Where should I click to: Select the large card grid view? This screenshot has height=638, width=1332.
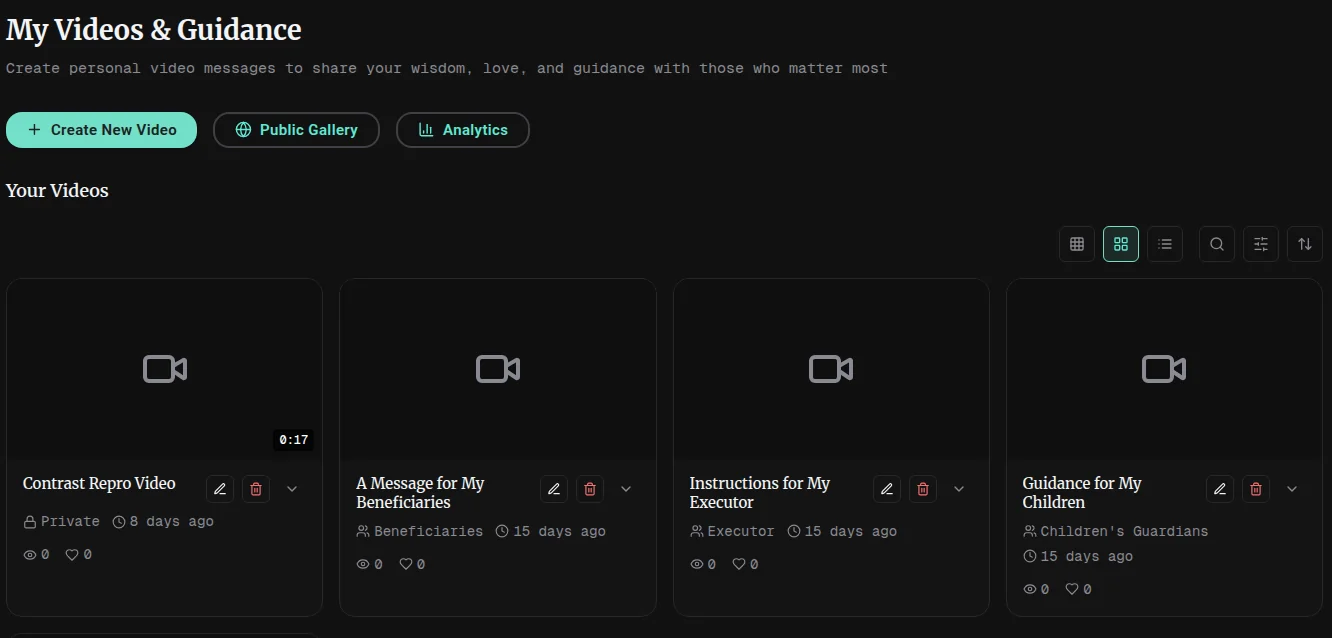(1121, 244)
